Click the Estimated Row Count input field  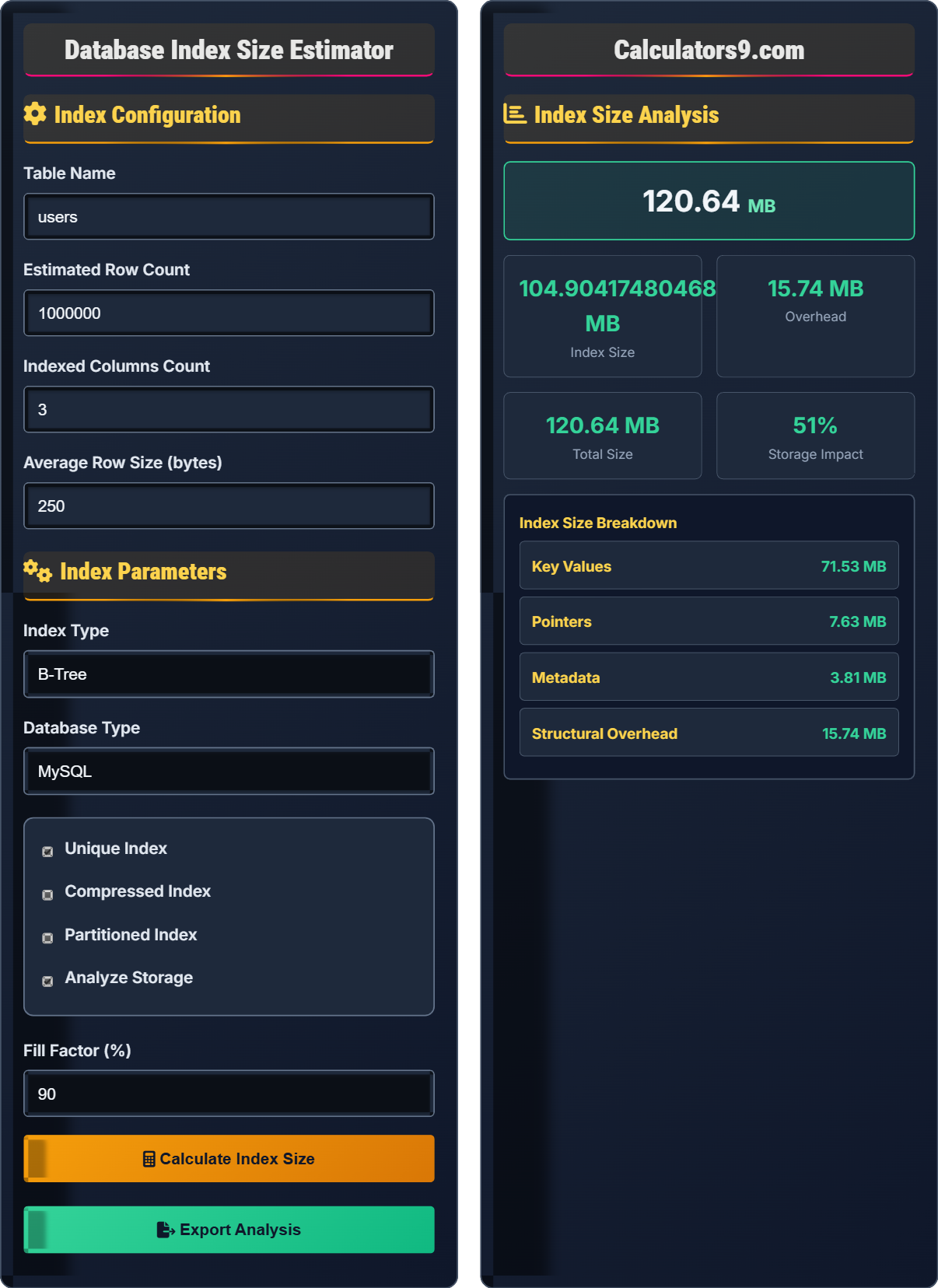pyautogui.click(x=229, y=313)
